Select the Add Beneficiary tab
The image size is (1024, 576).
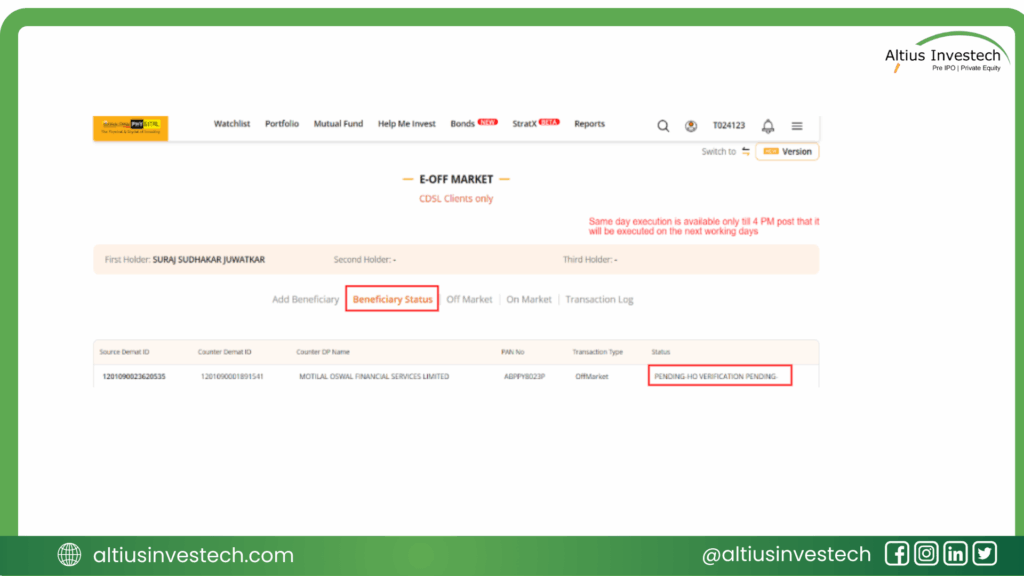305,299
